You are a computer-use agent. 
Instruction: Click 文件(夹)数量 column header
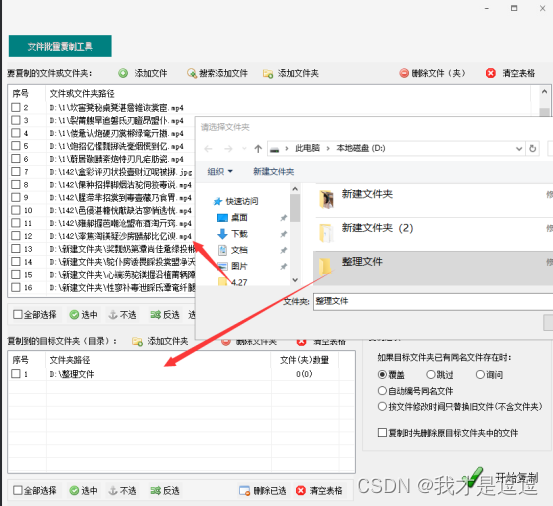(304, 360)
